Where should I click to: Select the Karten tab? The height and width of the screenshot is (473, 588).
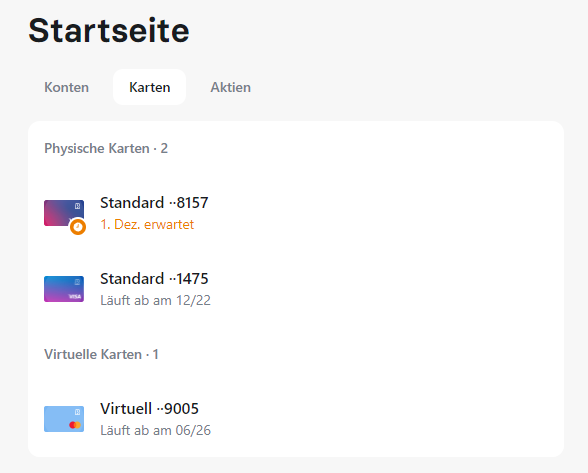(150, 87)
